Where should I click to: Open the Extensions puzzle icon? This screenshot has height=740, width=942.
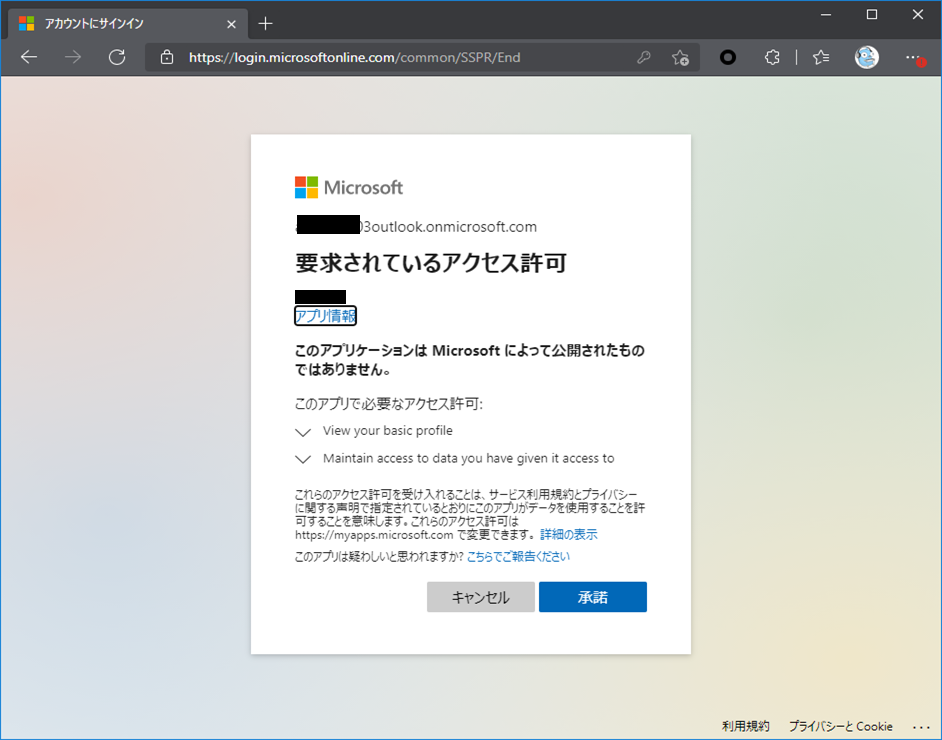coord(772,57)
